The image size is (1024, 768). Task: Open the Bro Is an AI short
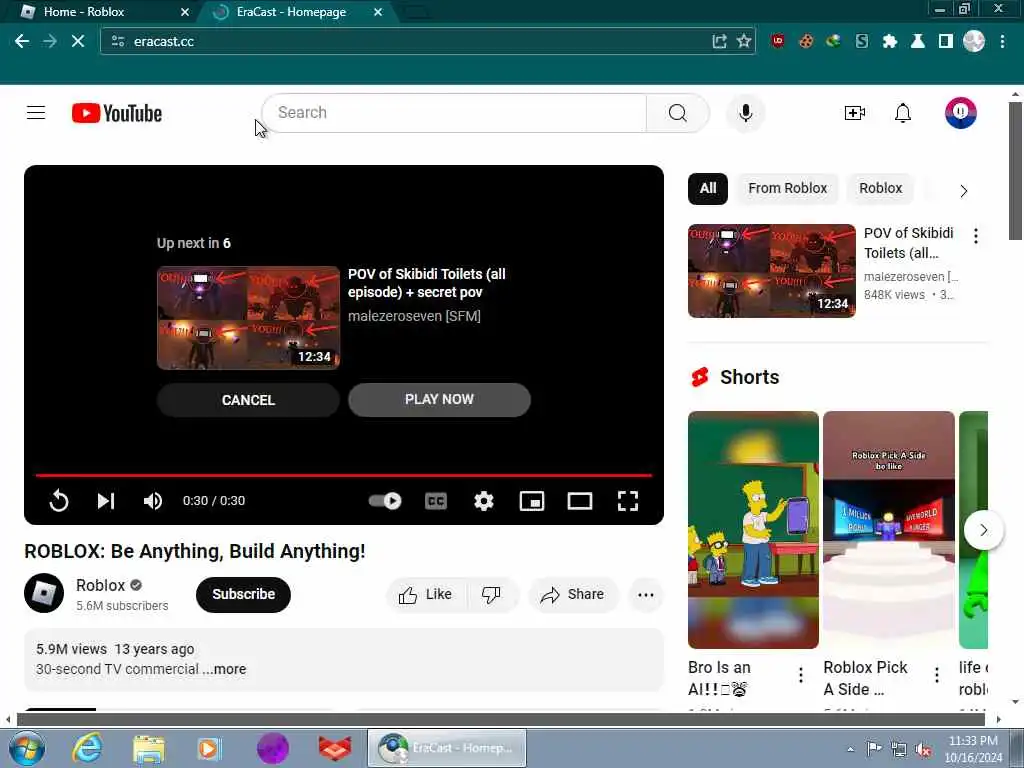[753, 530]
